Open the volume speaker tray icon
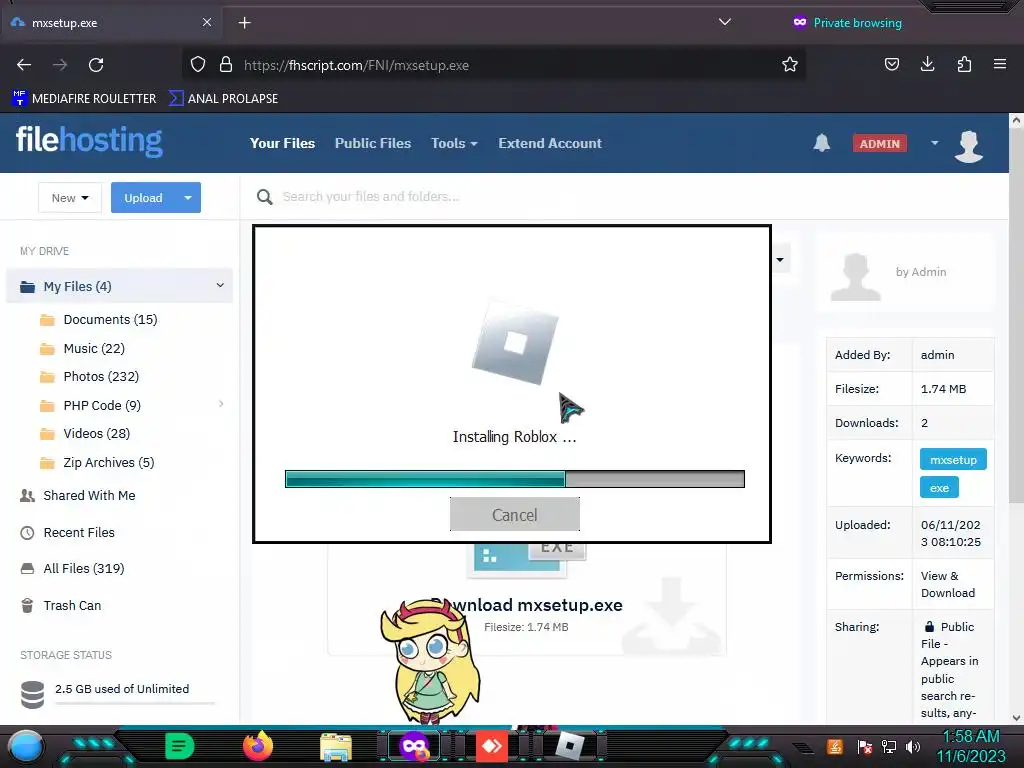 point(913,746)
